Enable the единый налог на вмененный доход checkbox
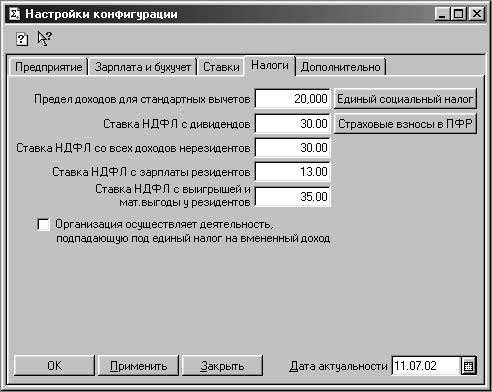The width and height of the screenshot is (492, 392). (x=44, y=224)
